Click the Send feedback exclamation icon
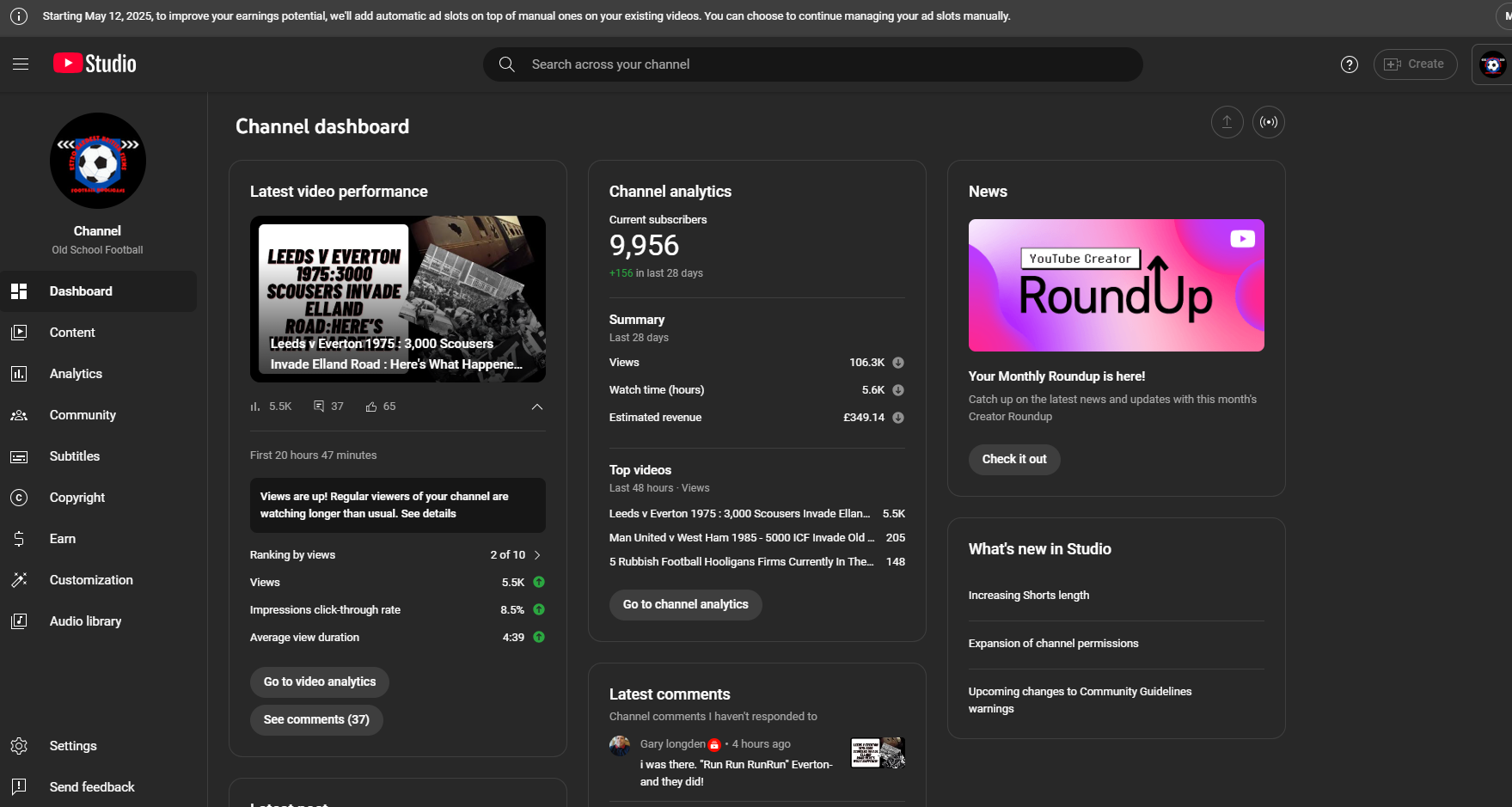 [x=19, y=787]
